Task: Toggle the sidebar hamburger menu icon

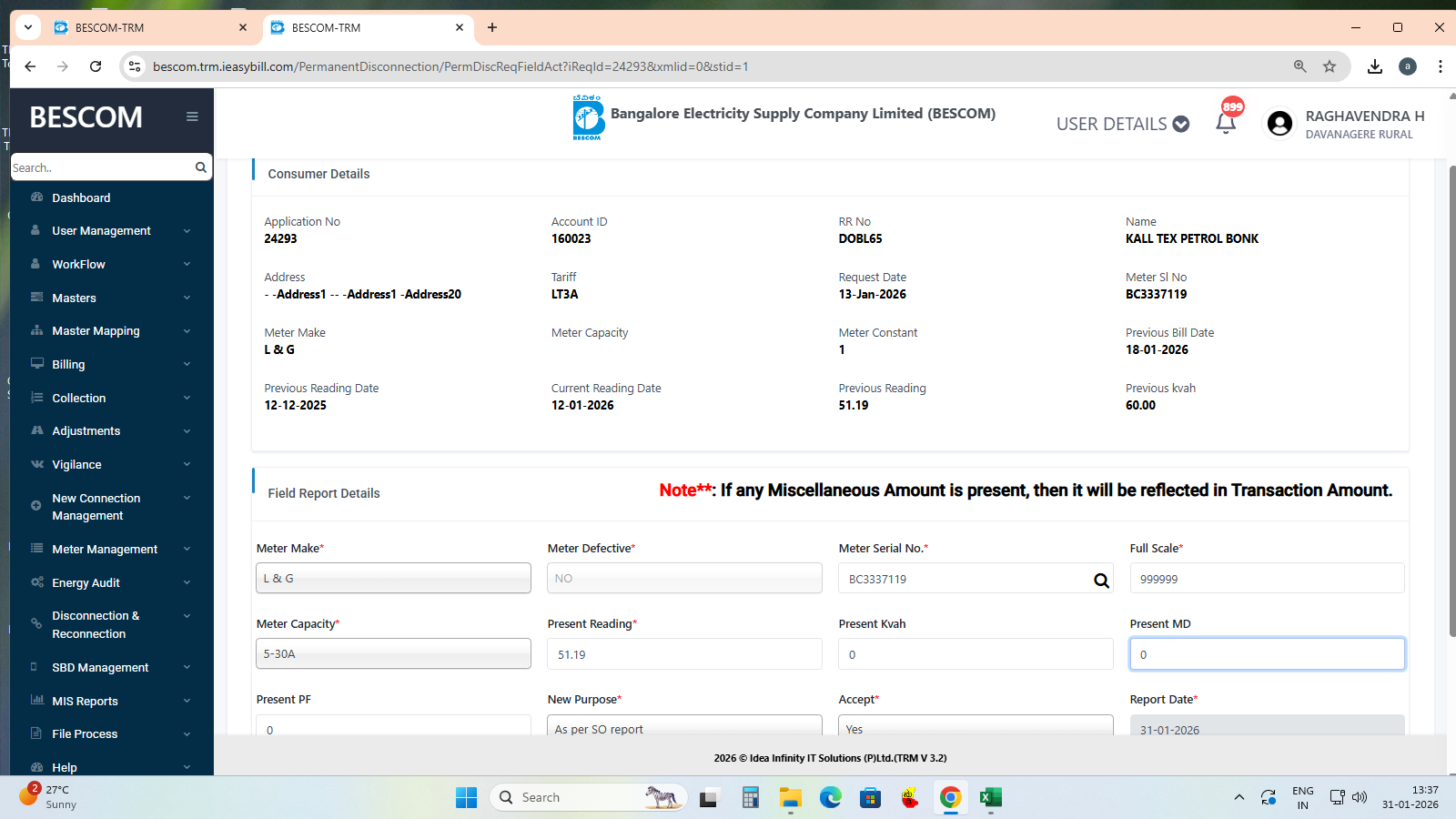Action: click(x=192, y=116)
